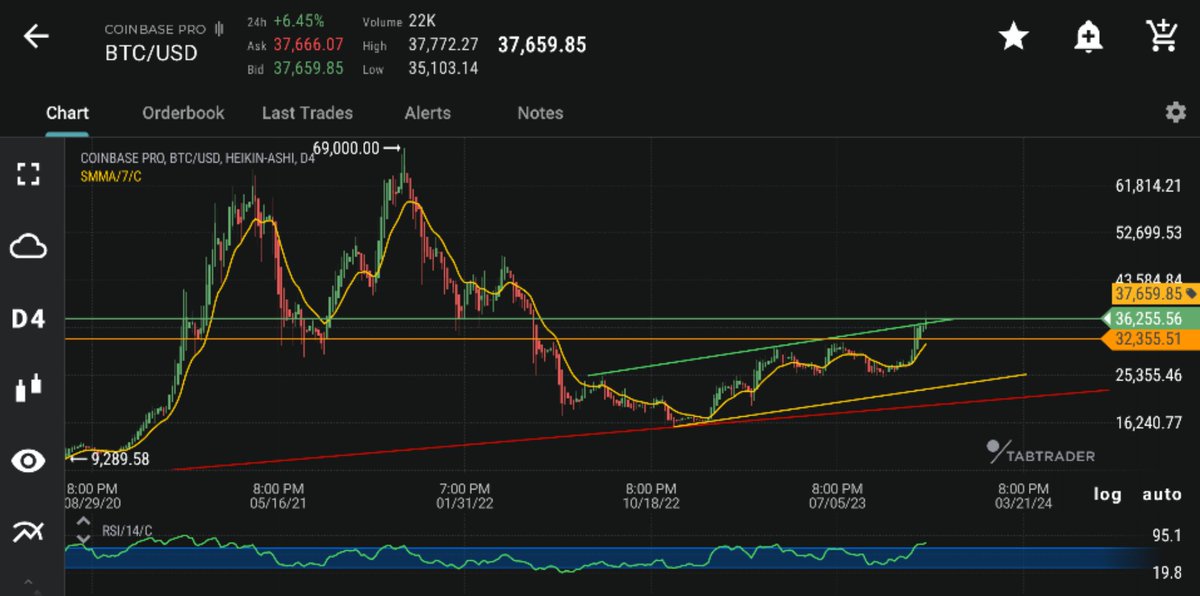Click the 37,659.85 current price tag

coord(1155,294)
